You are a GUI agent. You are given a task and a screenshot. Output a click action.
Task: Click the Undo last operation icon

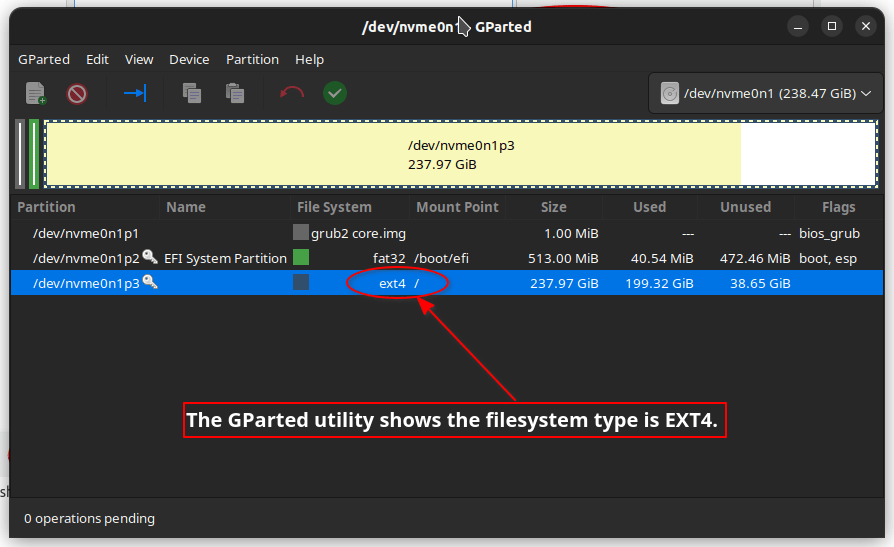(291, 93)
